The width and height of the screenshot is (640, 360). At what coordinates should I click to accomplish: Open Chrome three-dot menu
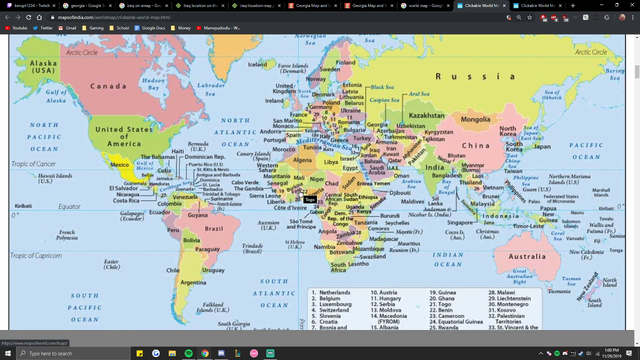click(633, 18)
